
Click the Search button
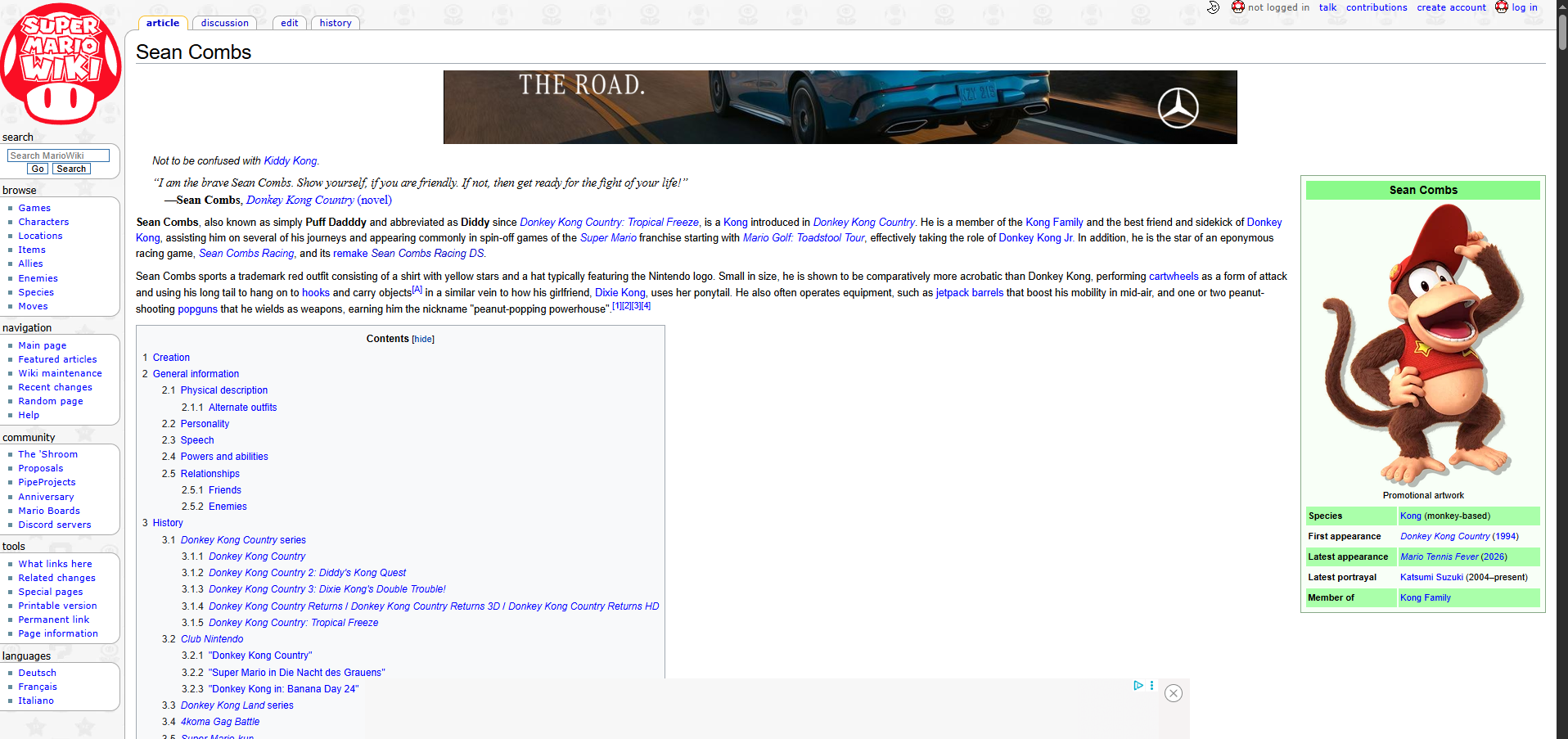click(x=71, y=169)
